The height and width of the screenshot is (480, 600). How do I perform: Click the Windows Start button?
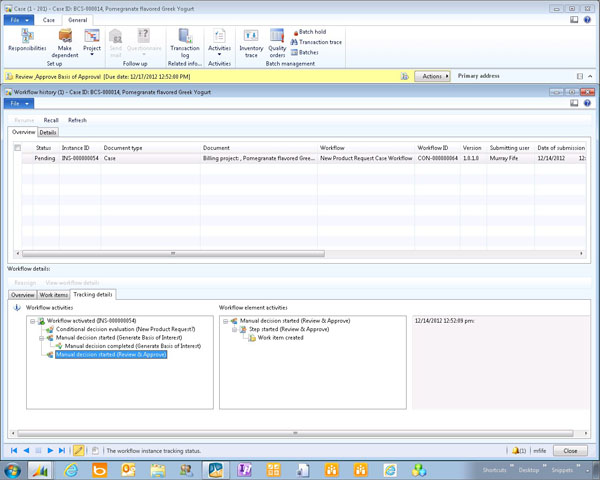click(12, 470)
